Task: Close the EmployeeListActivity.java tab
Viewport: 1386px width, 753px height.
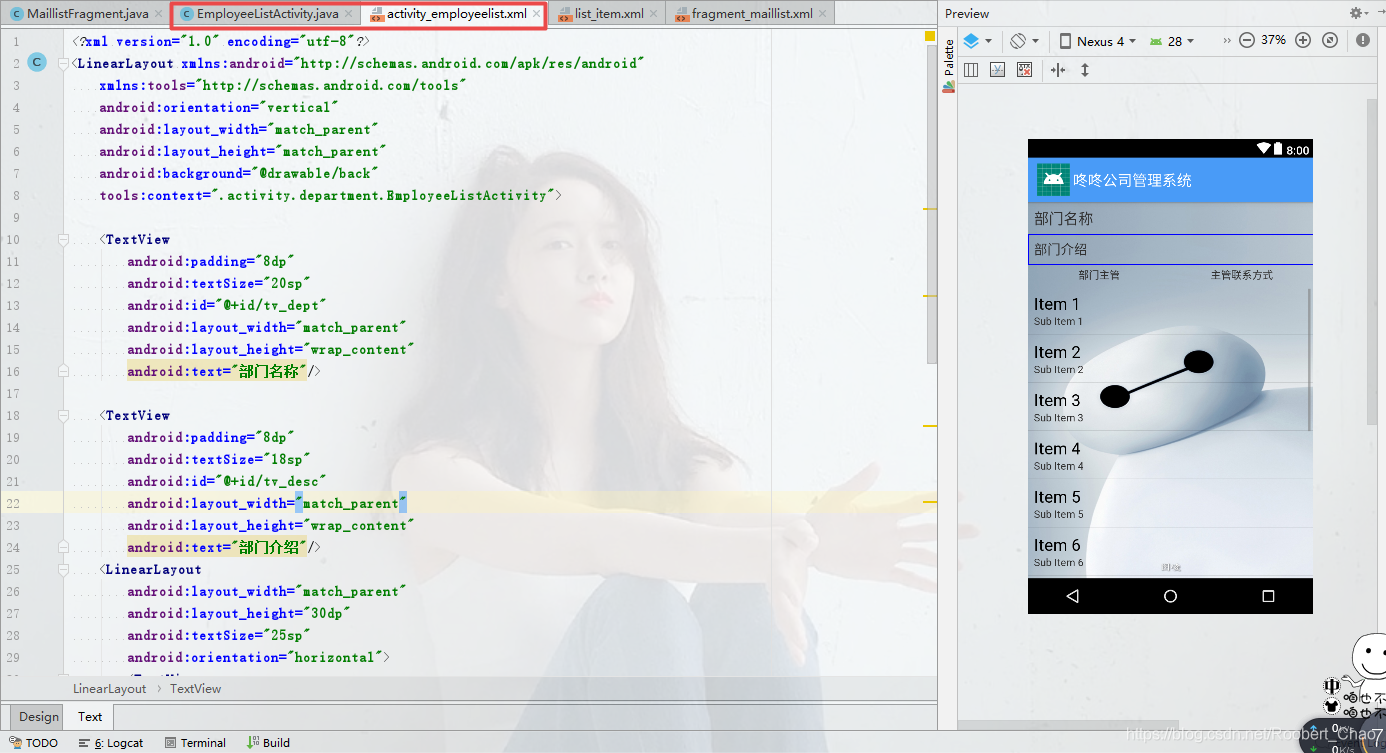Action: click(348, 14)
